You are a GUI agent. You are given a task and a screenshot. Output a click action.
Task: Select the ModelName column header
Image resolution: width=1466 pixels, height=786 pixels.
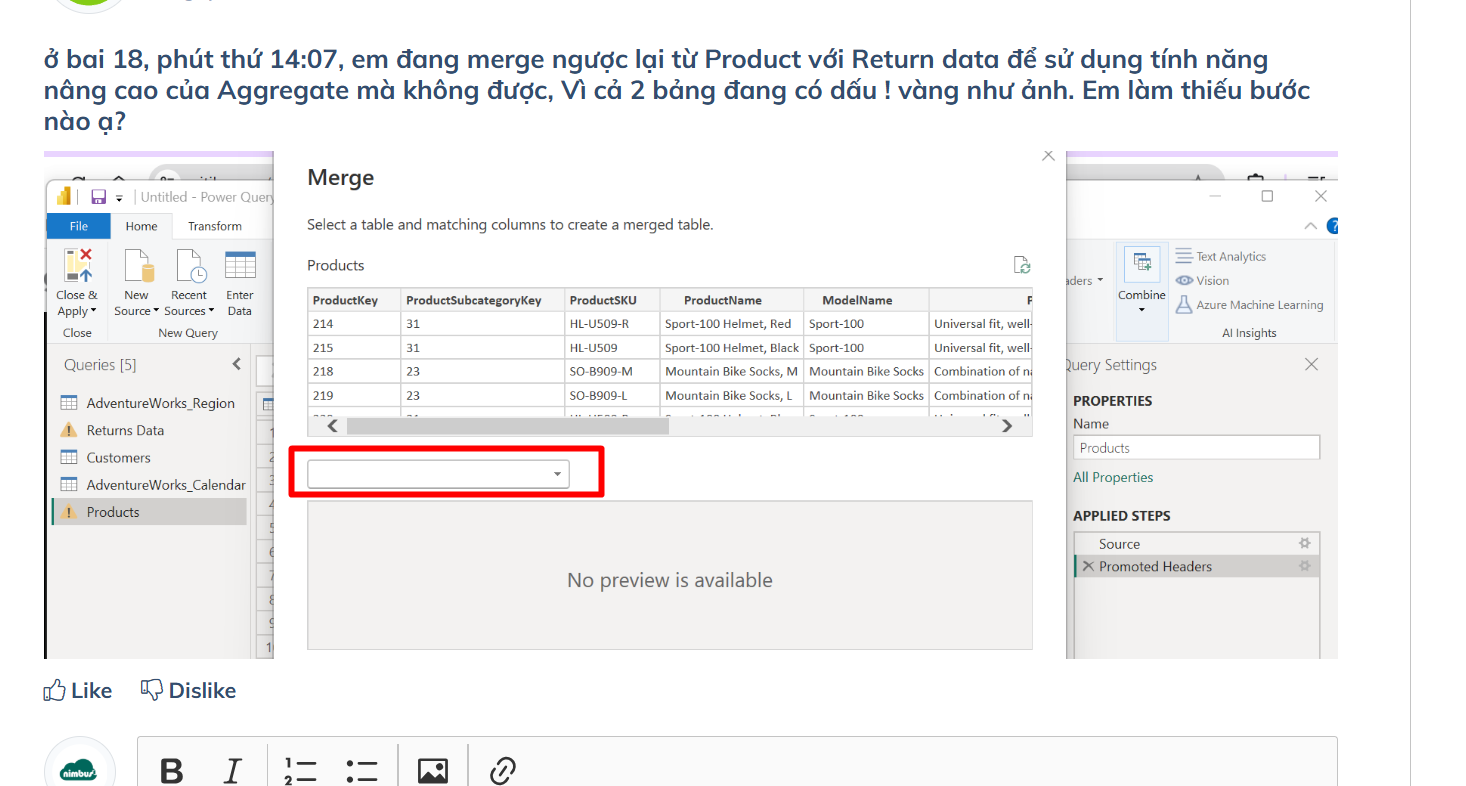pyautogui.click(x=866, y=300)
